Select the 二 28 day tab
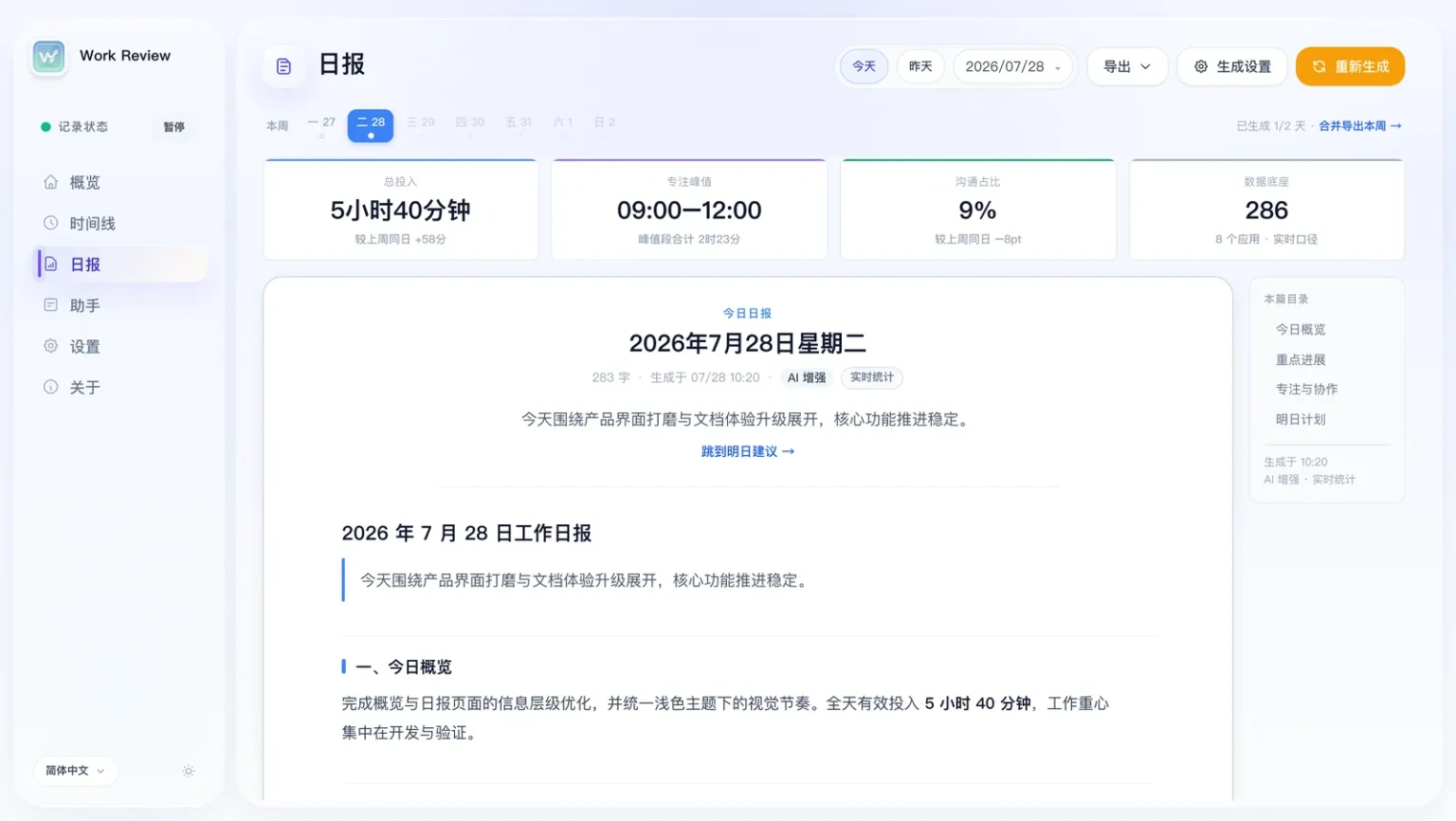This screenshot has width=1456, height=821. click(371, 125)
